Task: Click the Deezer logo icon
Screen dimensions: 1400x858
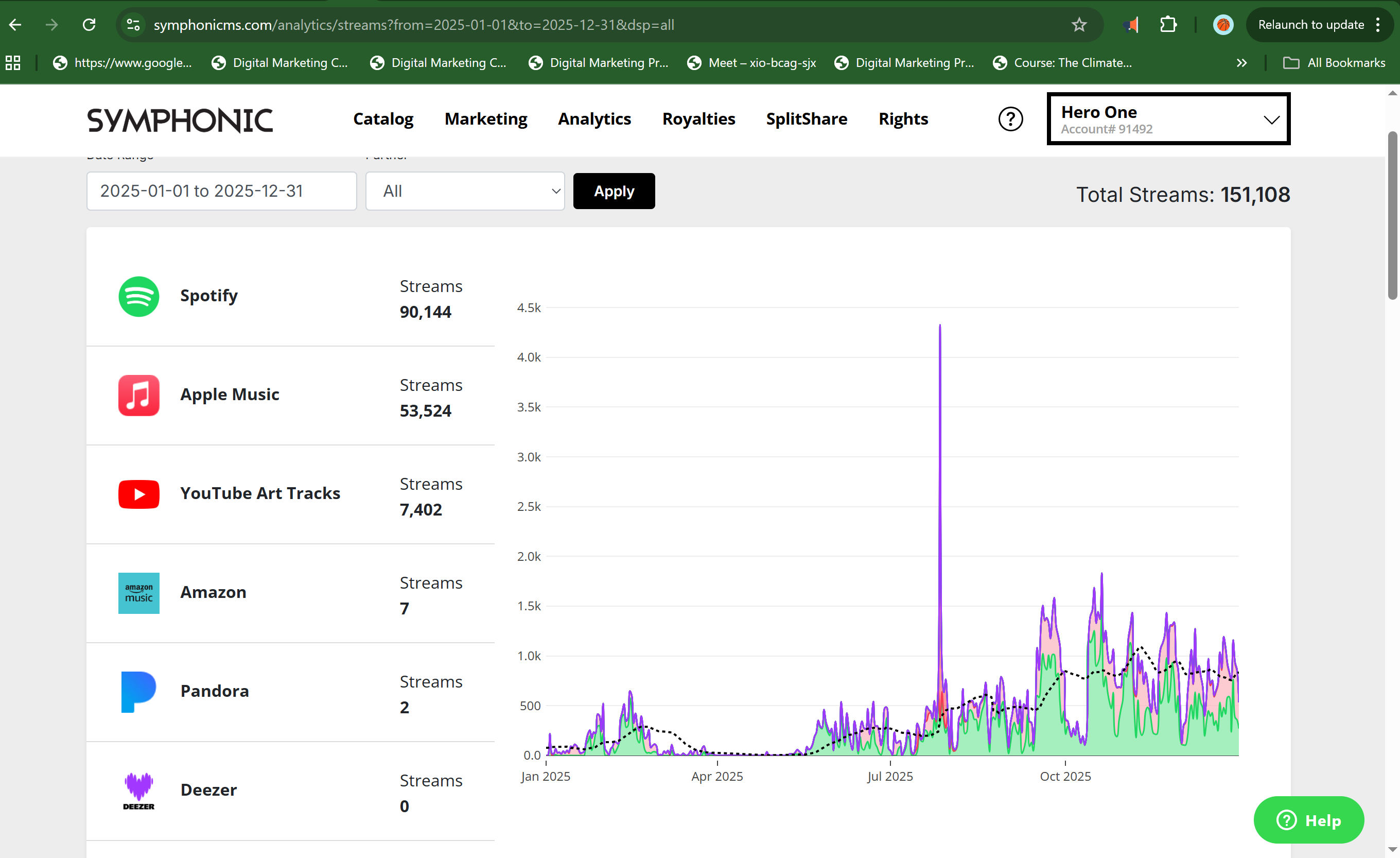Action: pyautogui.click(x=138, y=791)
